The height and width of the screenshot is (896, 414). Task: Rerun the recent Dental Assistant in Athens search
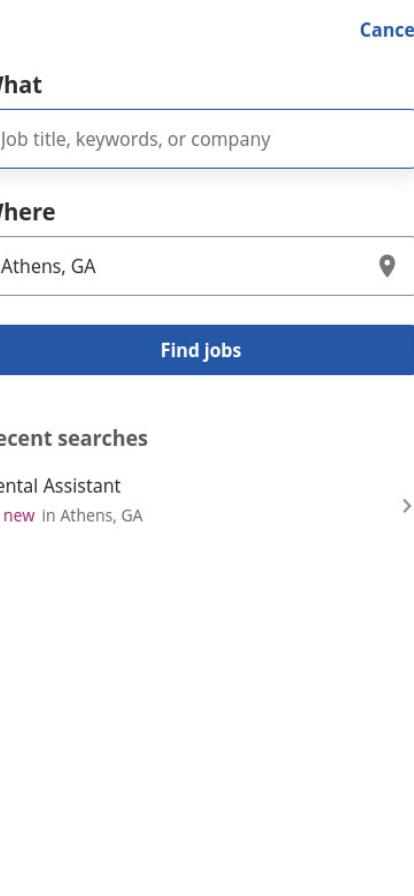(206, 500)
